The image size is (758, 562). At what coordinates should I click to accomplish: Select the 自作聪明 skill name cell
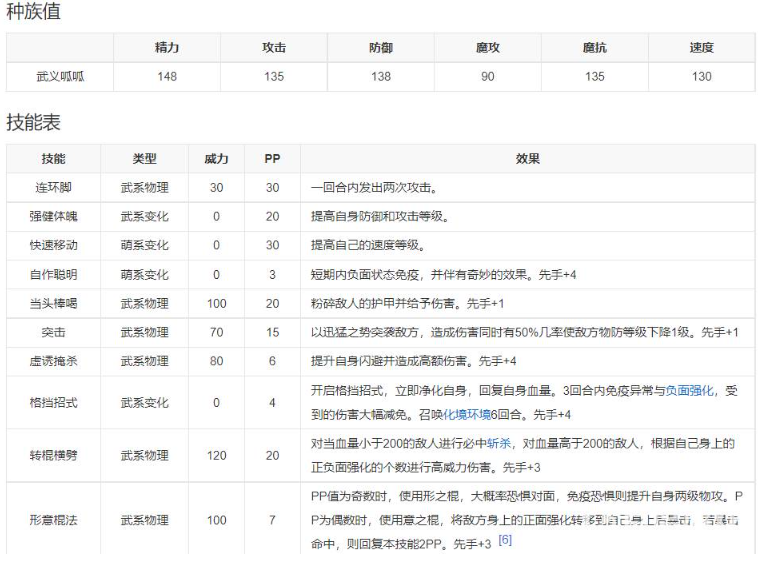[53, 274]
